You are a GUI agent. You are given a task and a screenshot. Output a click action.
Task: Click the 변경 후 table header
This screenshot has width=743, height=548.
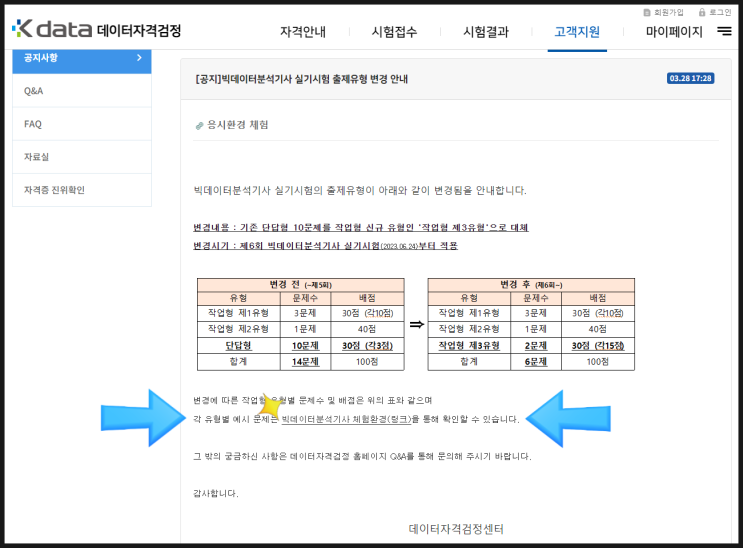point(531,284)
